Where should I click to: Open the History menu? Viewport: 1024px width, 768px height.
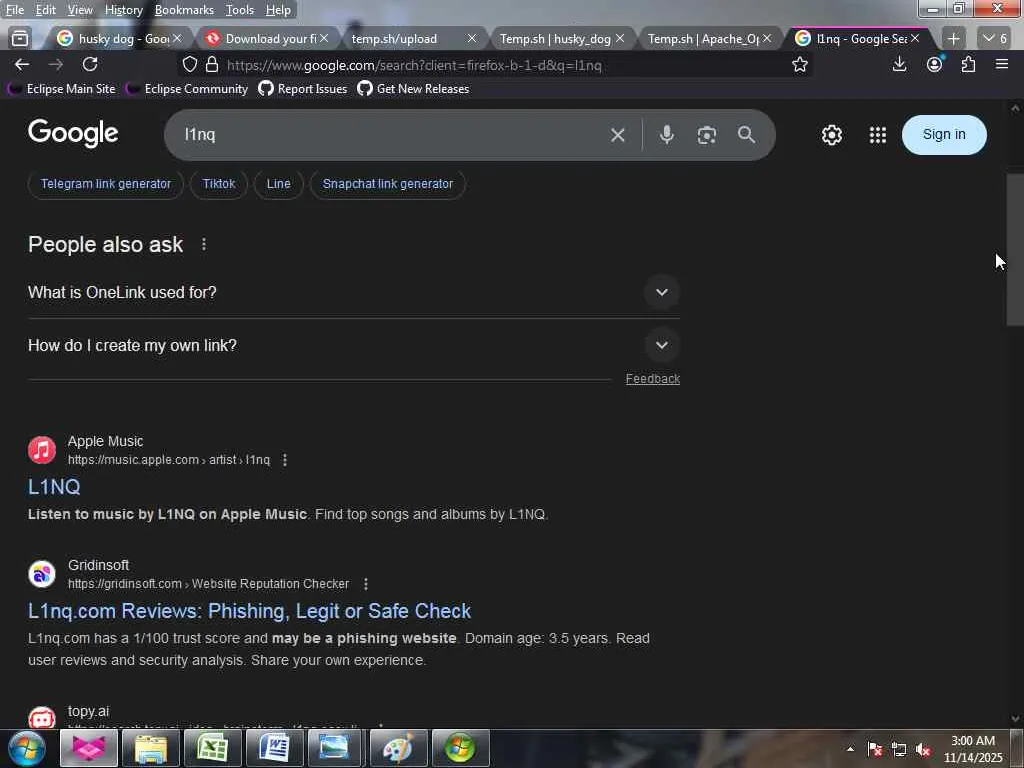coord(123,10)
